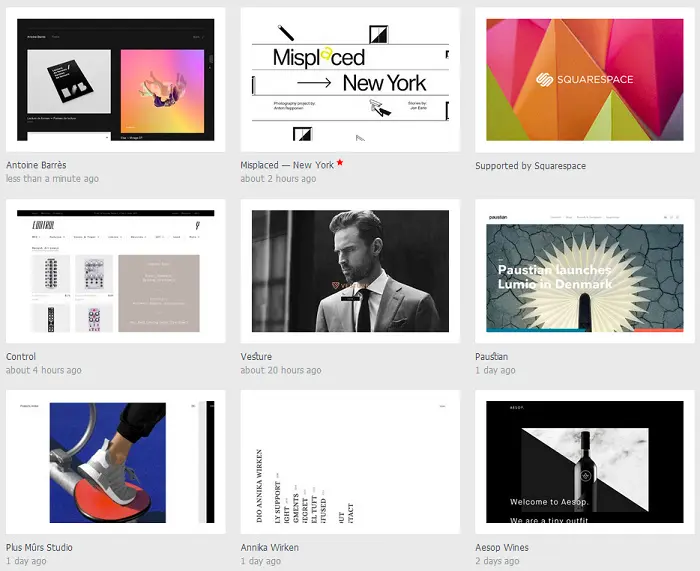Click the Antoine Barrès title link

coord(36,165)
